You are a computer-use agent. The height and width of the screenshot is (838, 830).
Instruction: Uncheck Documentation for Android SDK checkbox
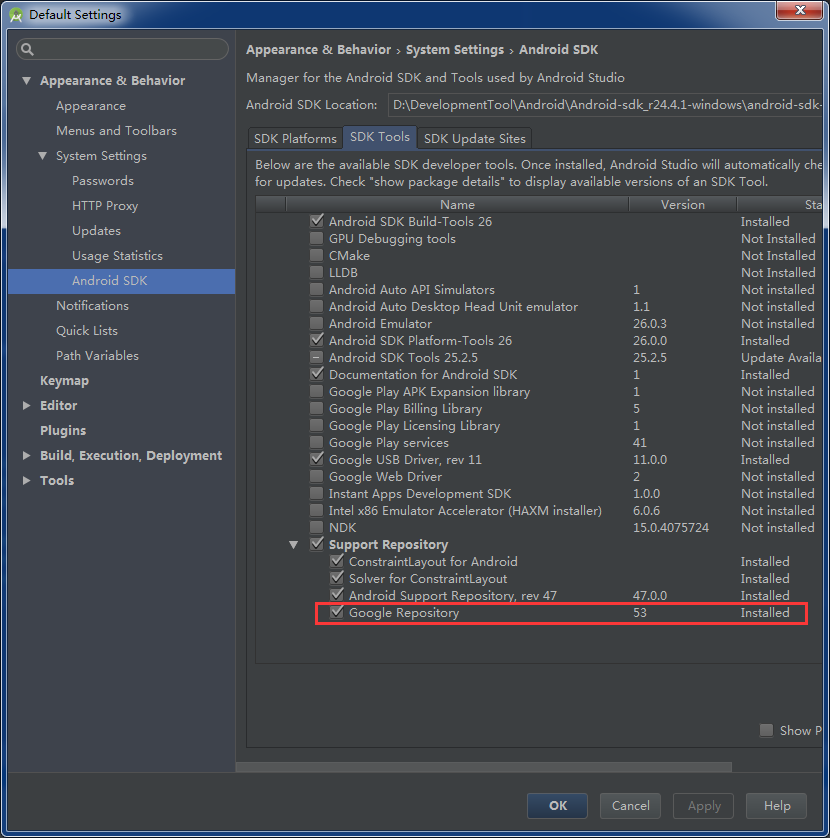pos(316,374)
